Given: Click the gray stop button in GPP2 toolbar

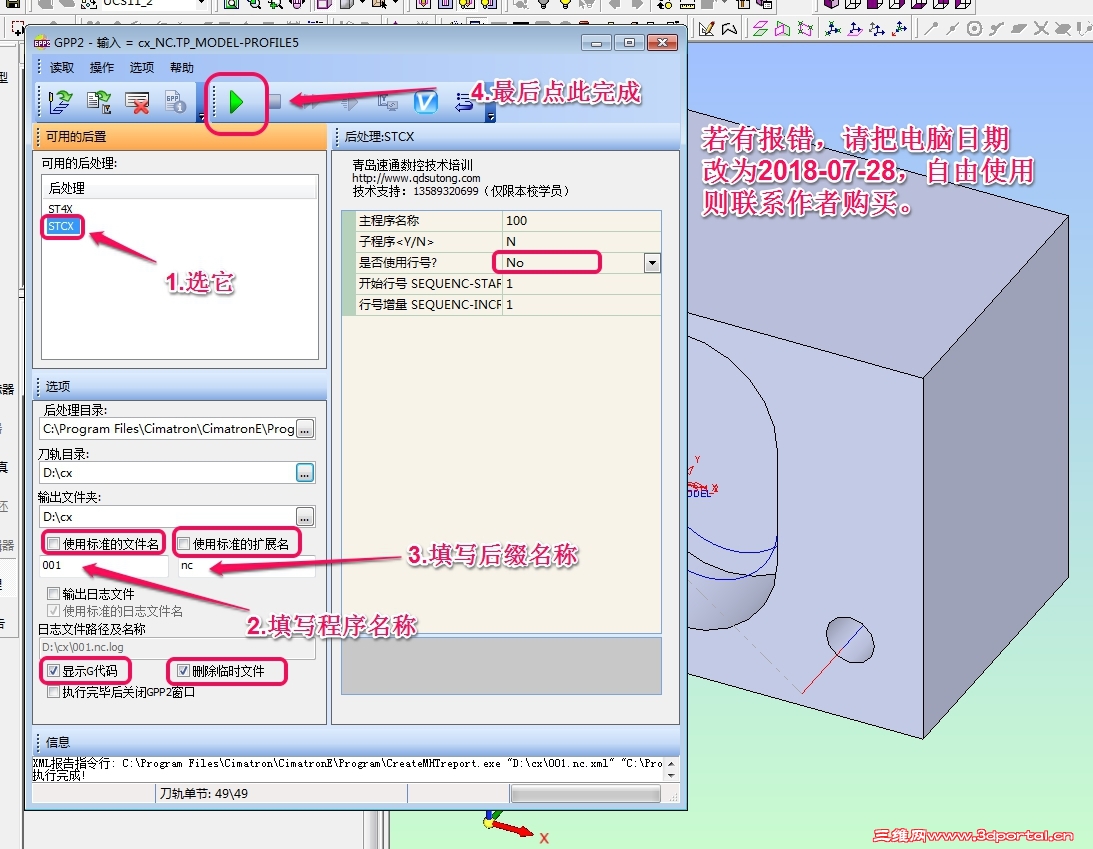Looking at the screenshot, I should click(275, 102).
